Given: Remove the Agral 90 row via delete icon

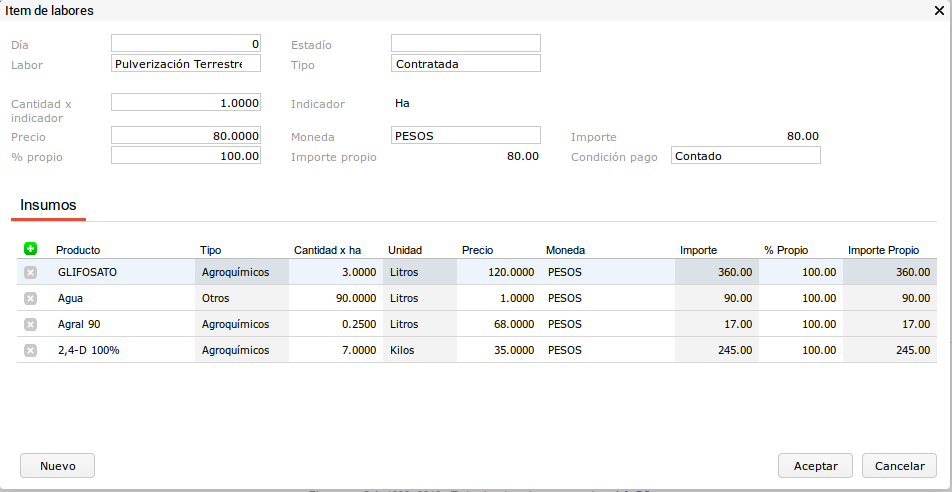Looking at the screenshot, I should coord(30,324).
